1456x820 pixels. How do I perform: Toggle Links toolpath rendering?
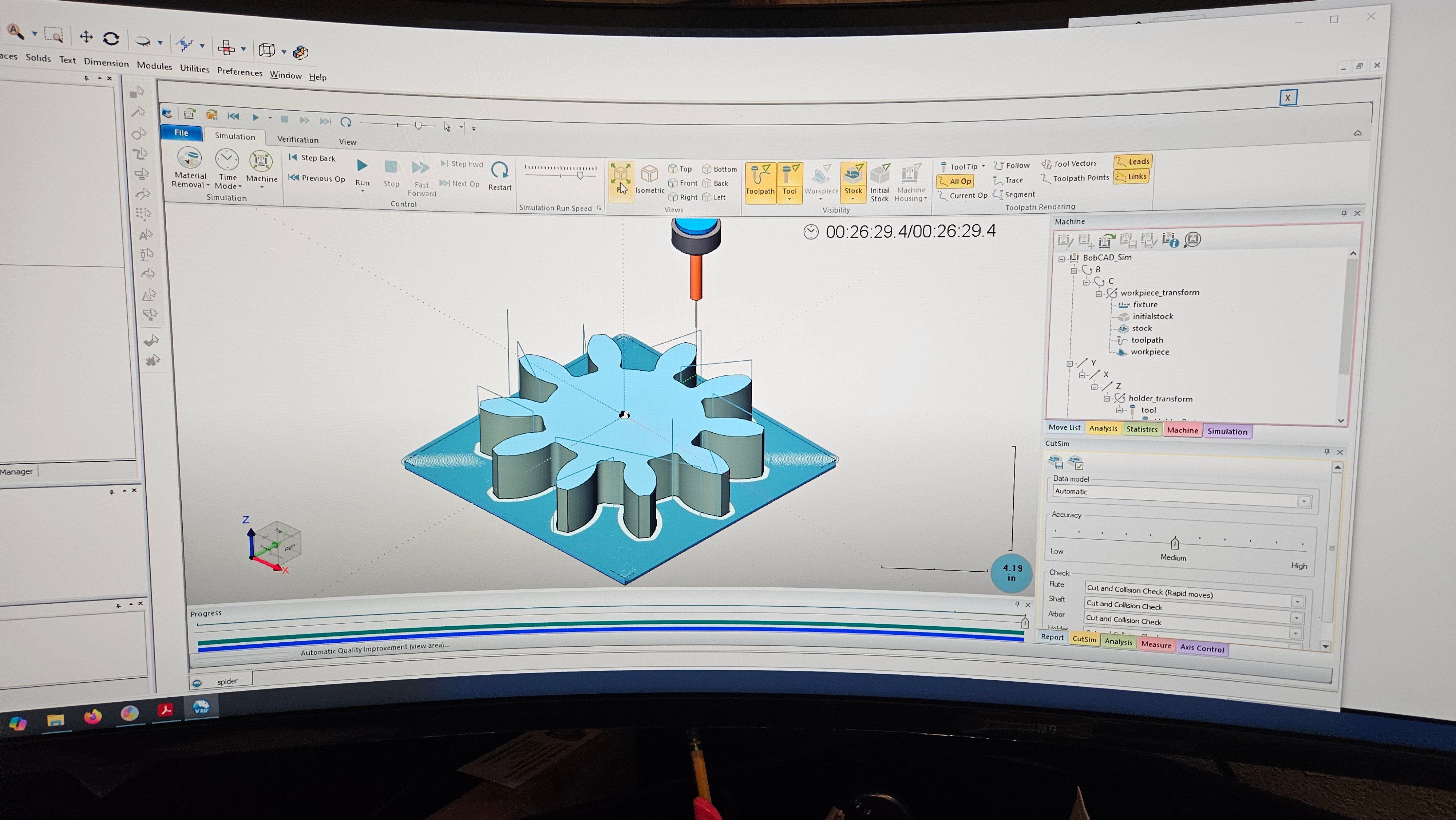point(1131,177)
